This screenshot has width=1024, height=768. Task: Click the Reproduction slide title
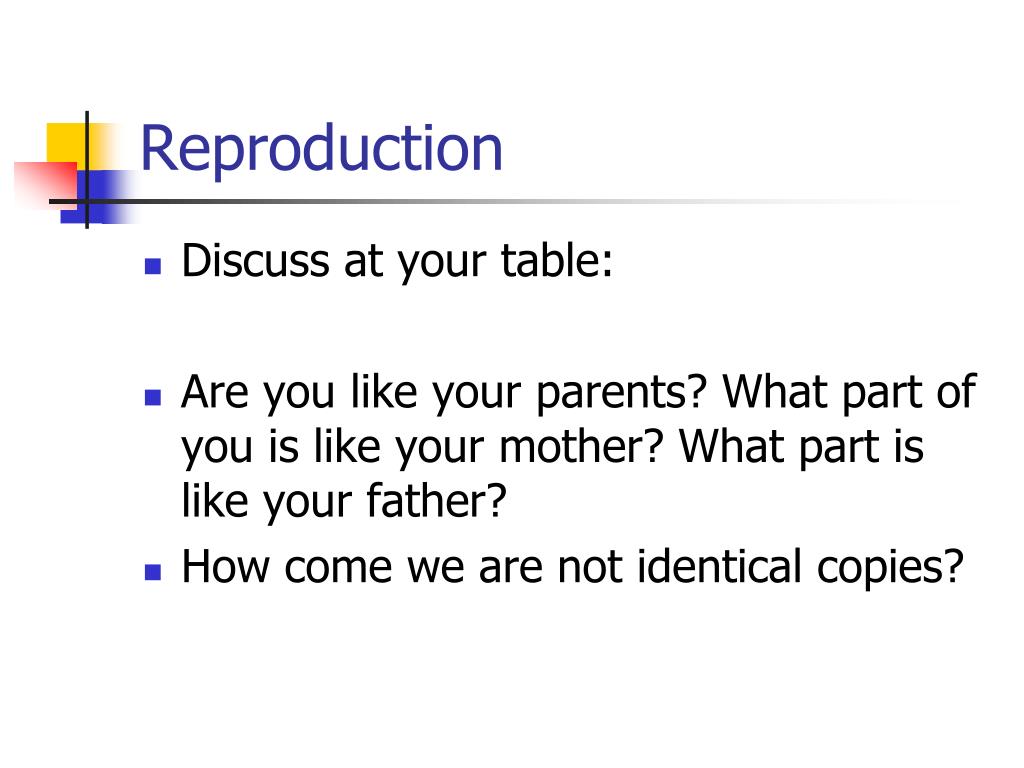(321, 150)
